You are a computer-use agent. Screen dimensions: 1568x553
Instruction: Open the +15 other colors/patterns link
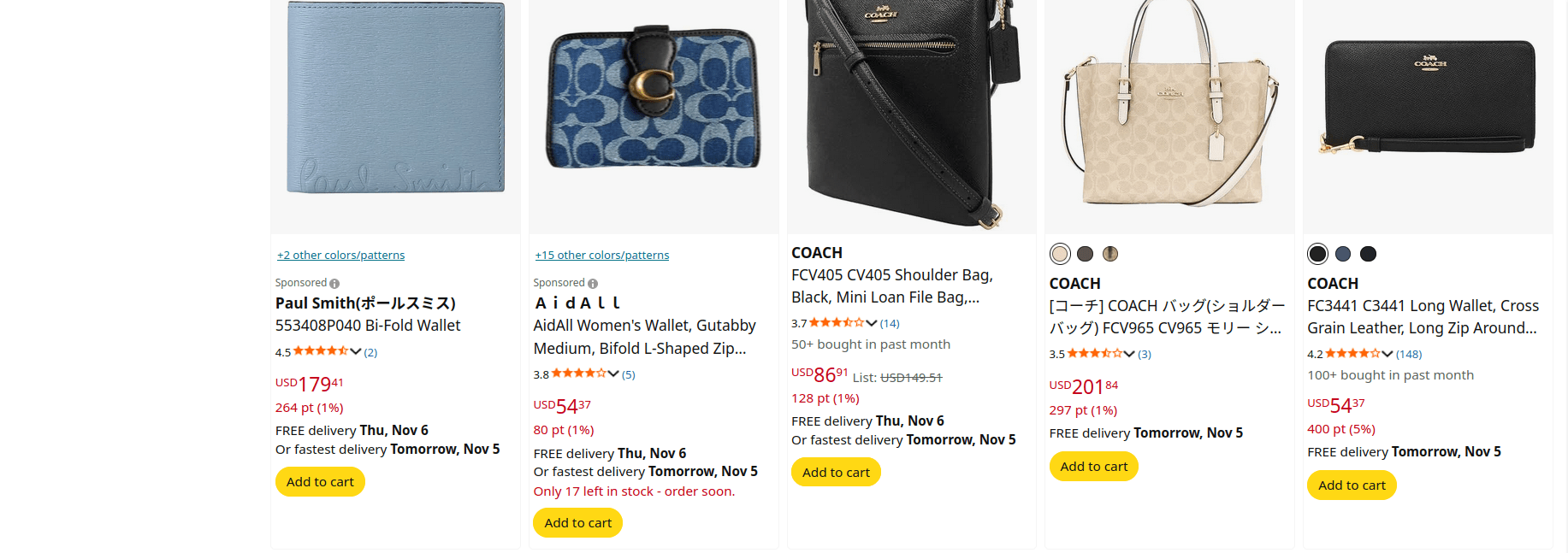tap(602, 256)
